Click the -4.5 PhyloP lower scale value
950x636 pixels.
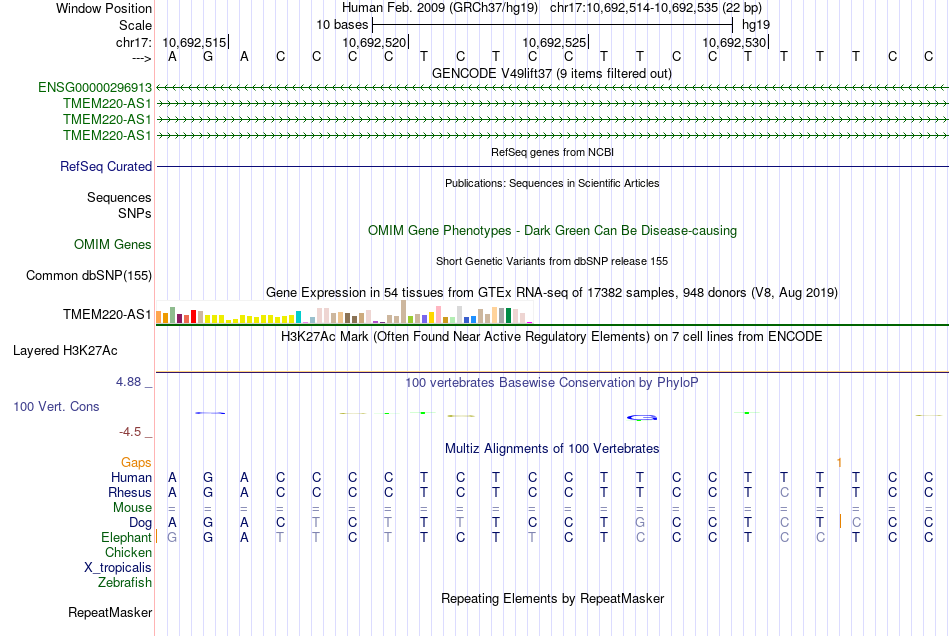130,432
